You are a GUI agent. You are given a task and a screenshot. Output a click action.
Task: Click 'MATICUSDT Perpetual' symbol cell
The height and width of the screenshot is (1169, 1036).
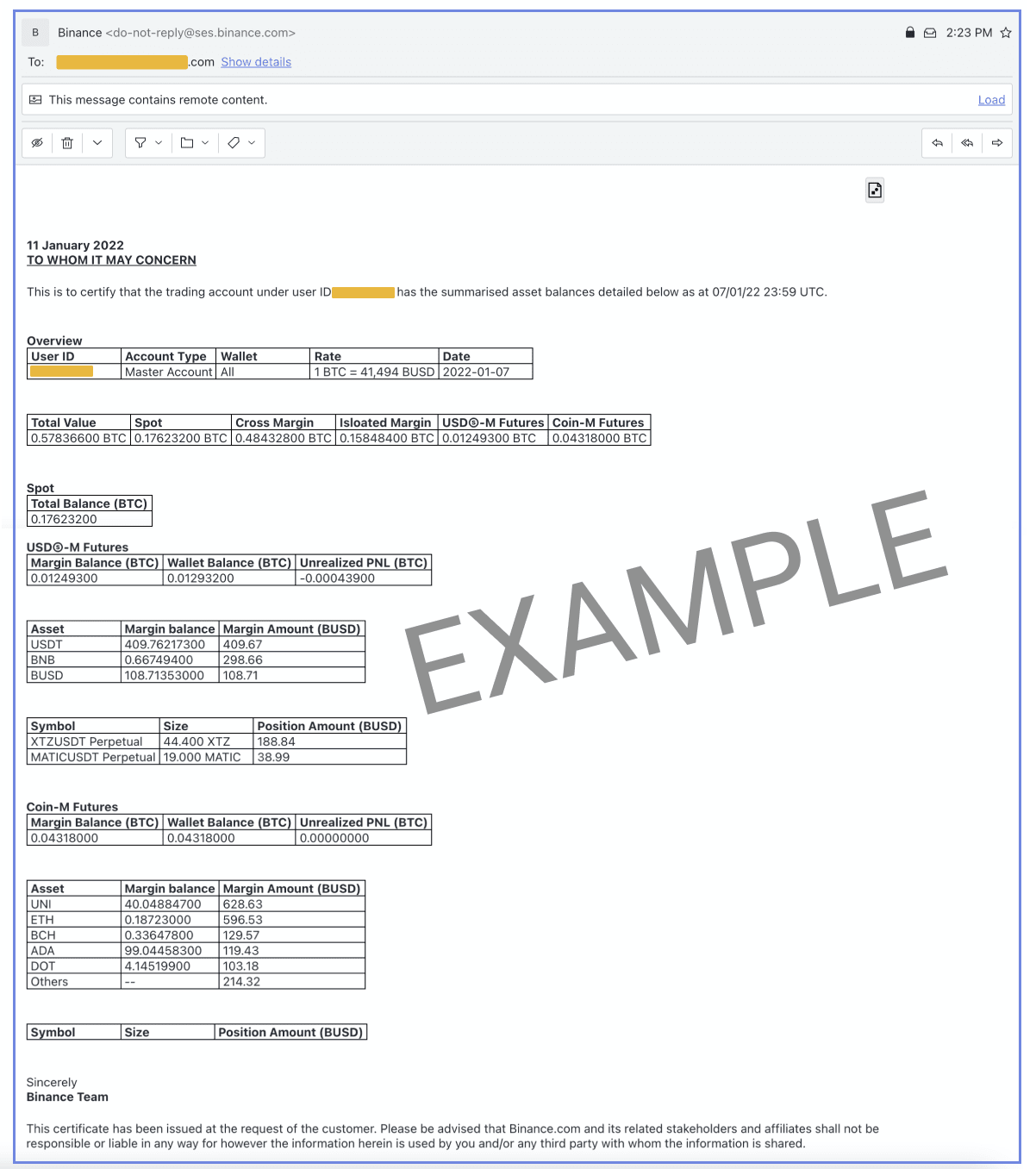tap(93, 757)
